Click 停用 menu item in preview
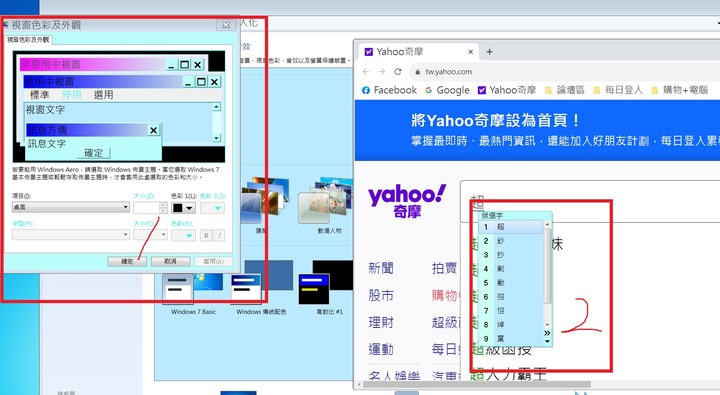Viewport: 720px width, 395px height. (72, 95)
